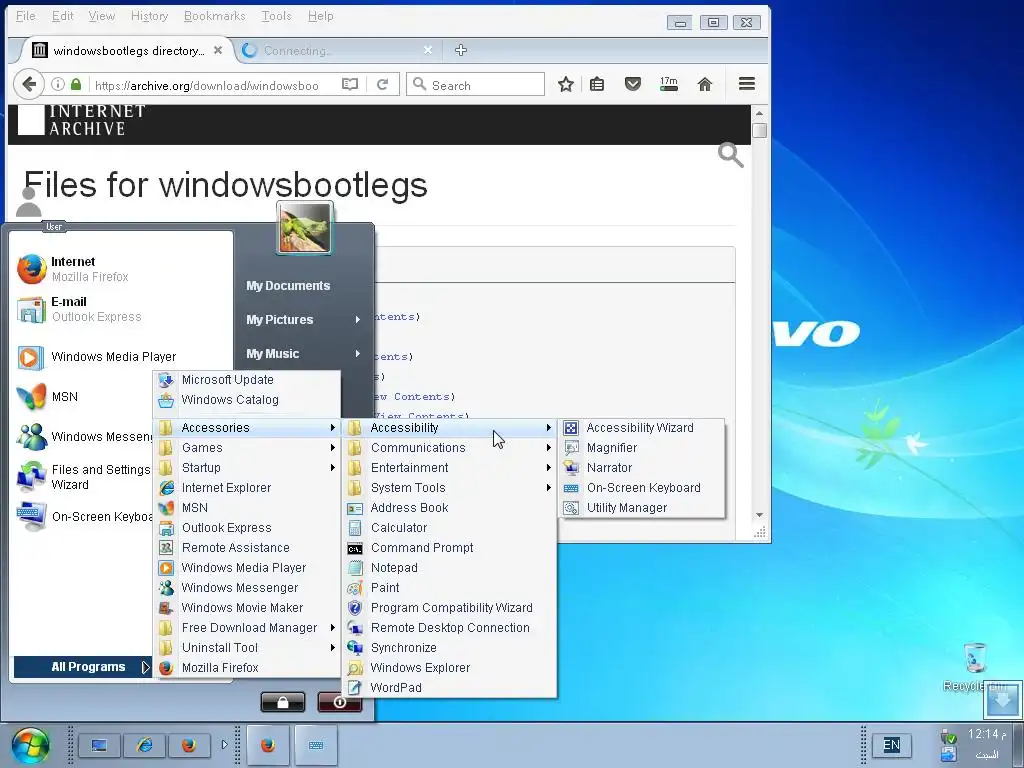1024x768 pixels.
Task: Click the Internet Explorer quick launch icon
Action: (x=144, y=745)
